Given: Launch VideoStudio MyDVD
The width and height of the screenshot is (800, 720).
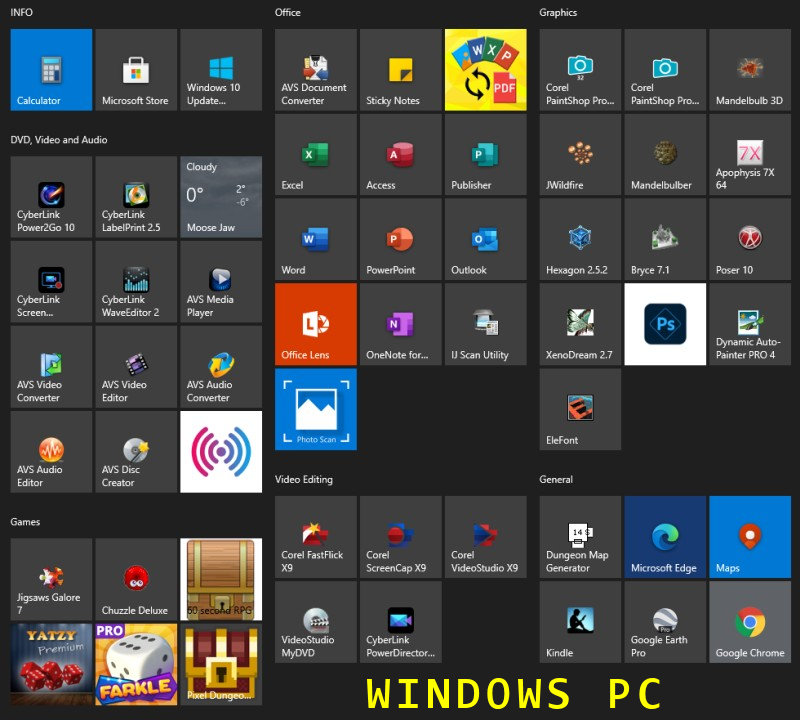Looking at the screenshot, I should coord(316,622).
